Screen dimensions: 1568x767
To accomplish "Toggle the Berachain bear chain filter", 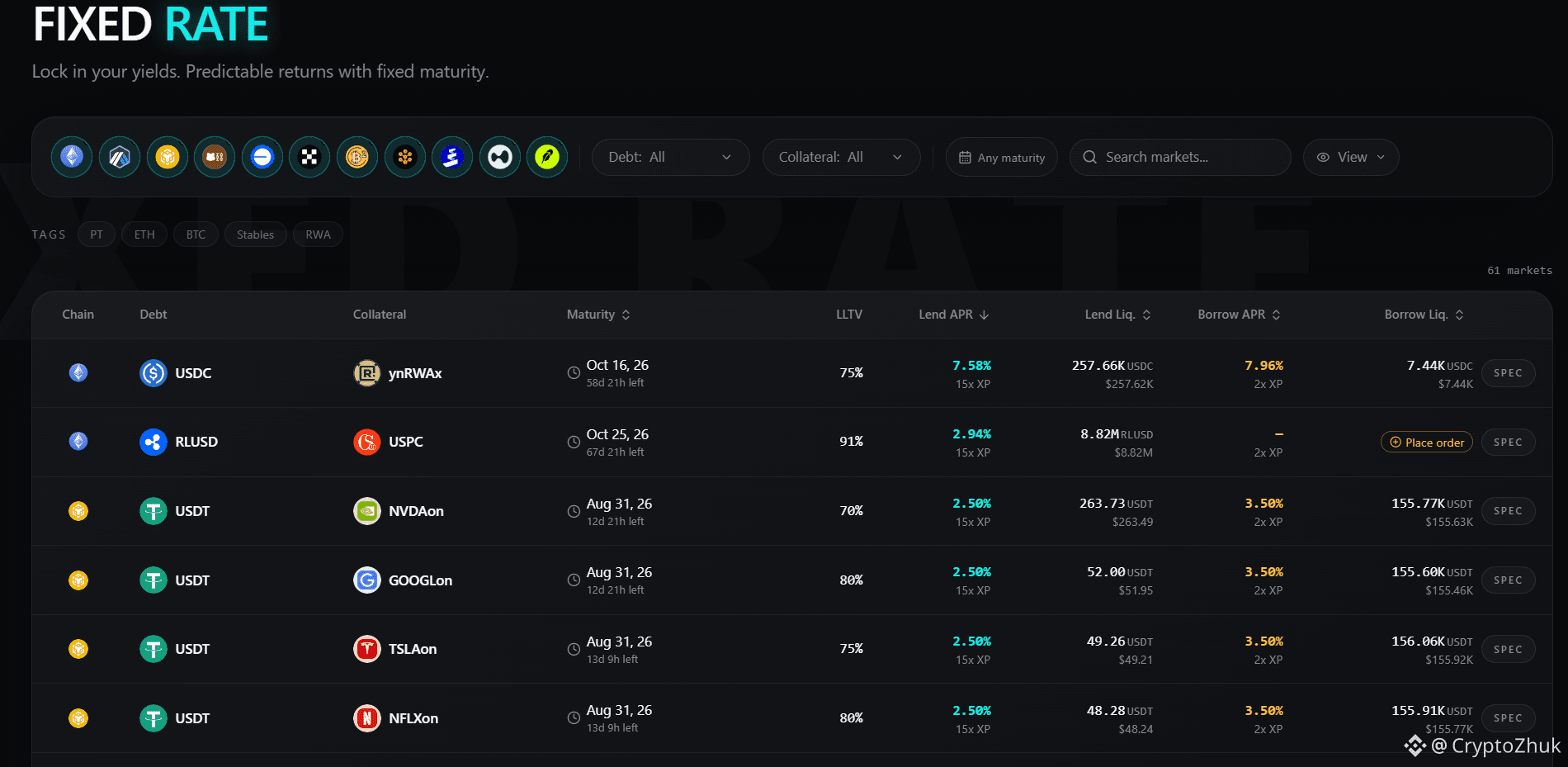I will pos(215,157).
